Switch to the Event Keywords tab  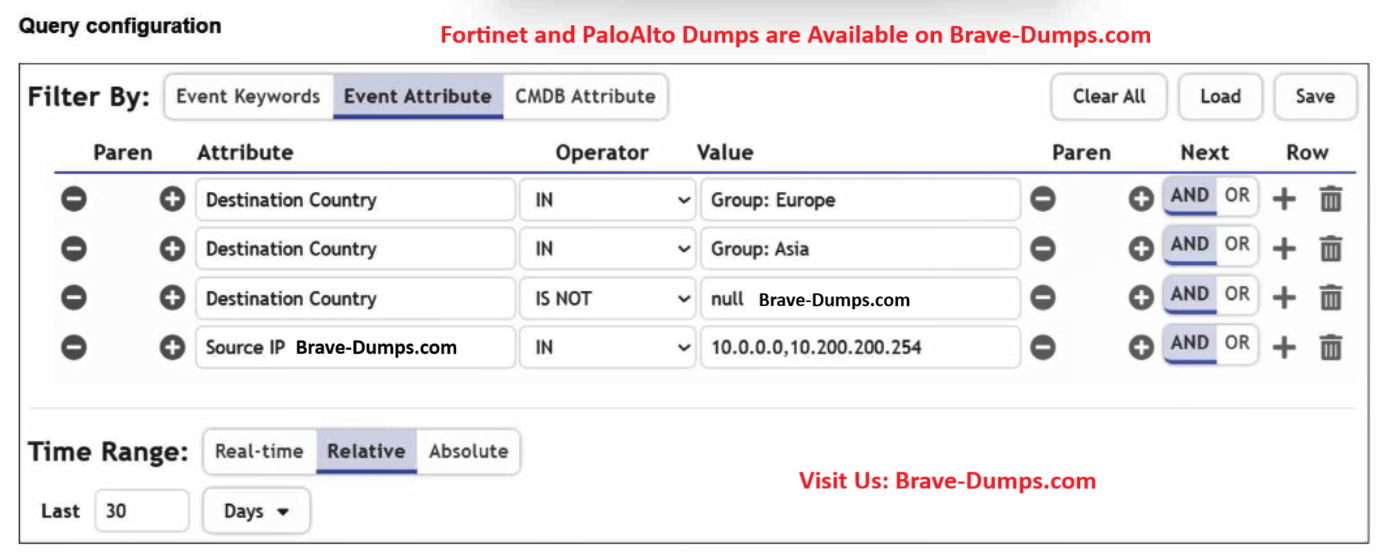coord(248,97)
